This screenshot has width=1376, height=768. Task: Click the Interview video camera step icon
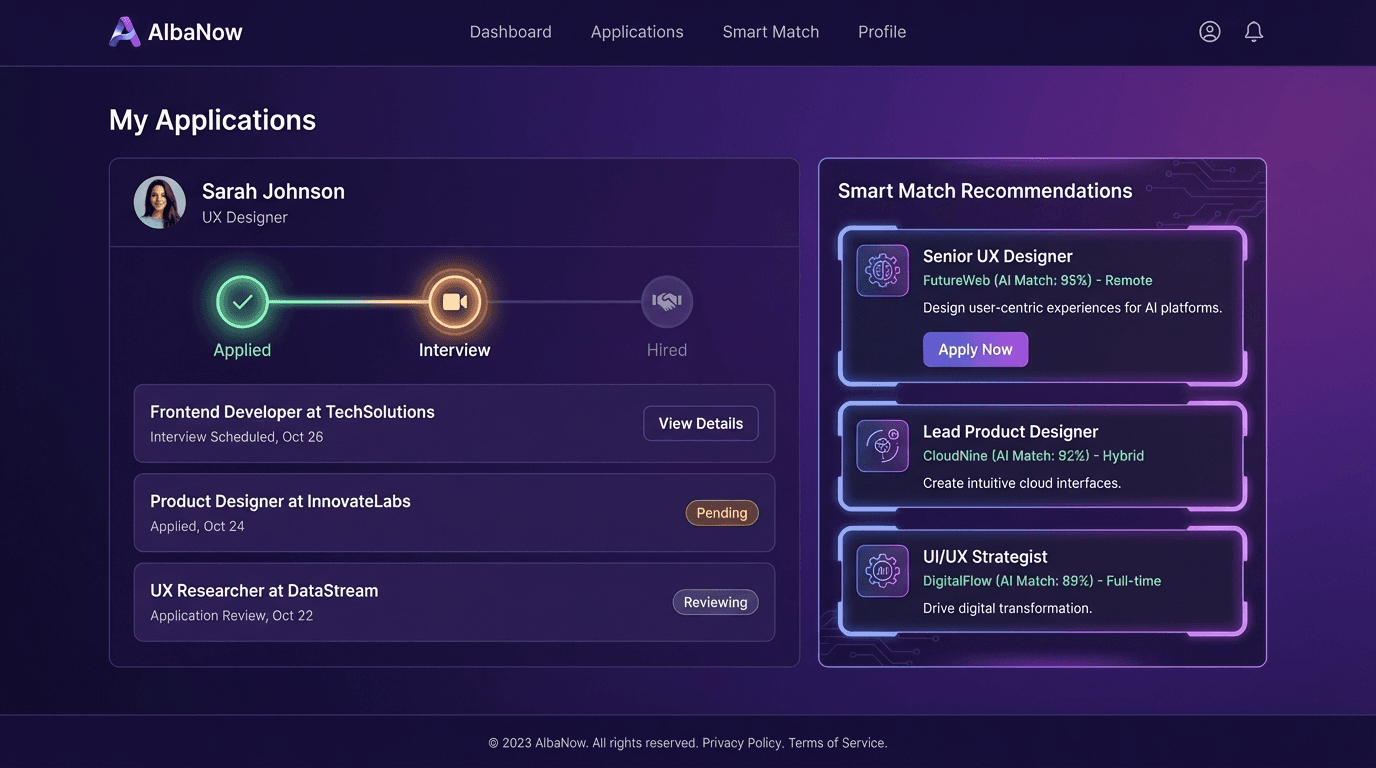455,302
